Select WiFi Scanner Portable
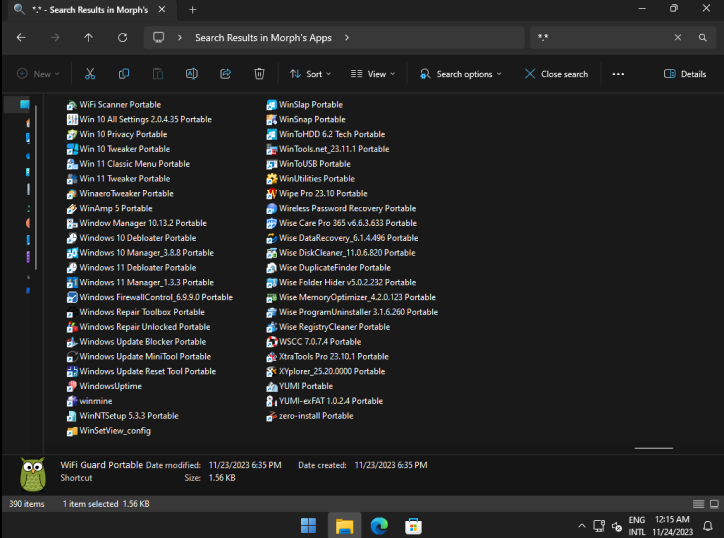 [114, 105]
